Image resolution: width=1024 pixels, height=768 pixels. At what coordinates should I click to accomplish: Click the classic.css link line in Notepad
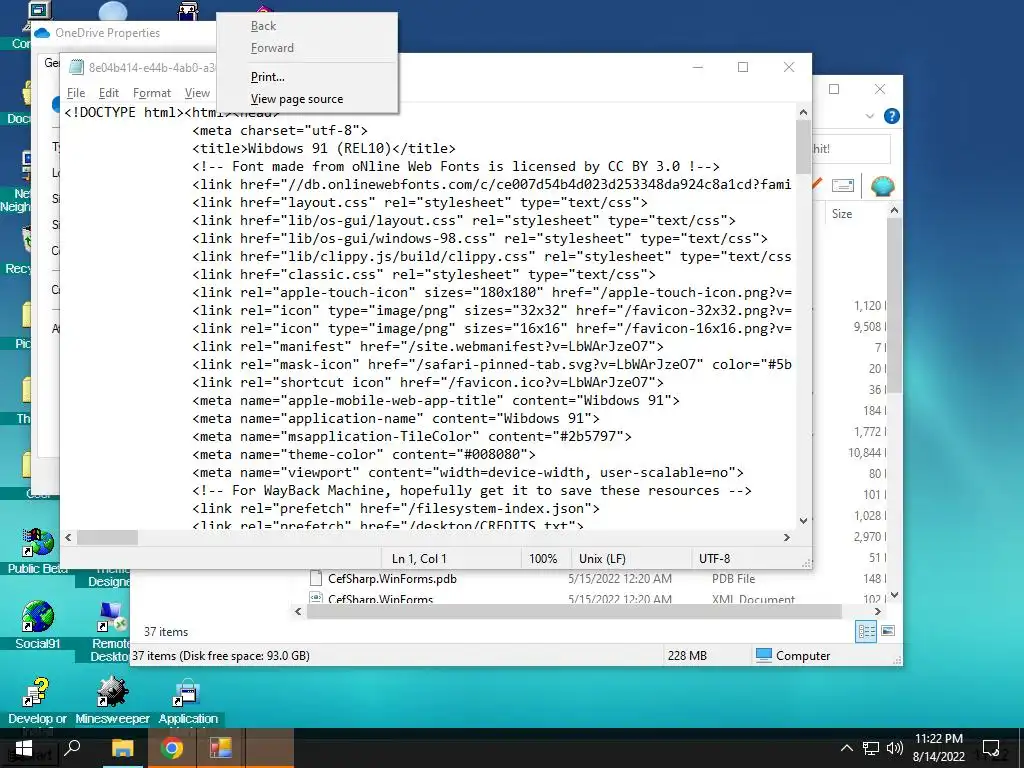(x=424, y=274)
